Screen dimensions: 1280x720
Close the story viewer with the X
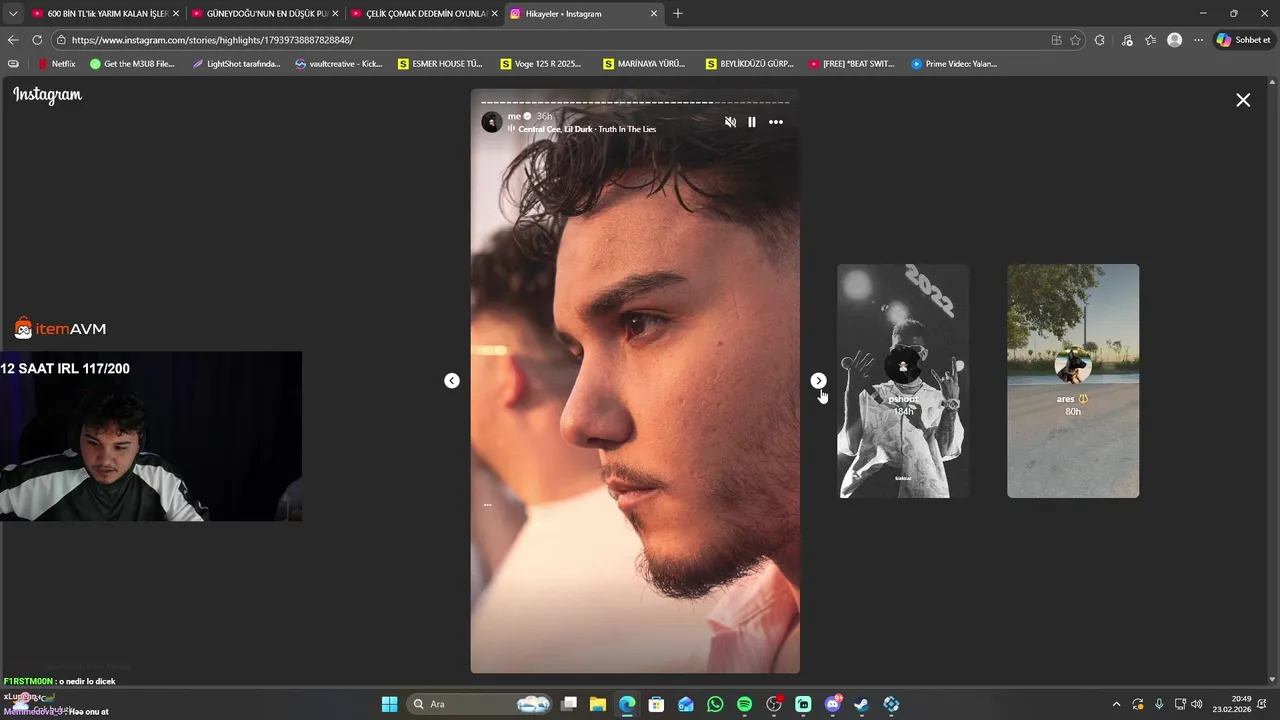[1243, 100]
